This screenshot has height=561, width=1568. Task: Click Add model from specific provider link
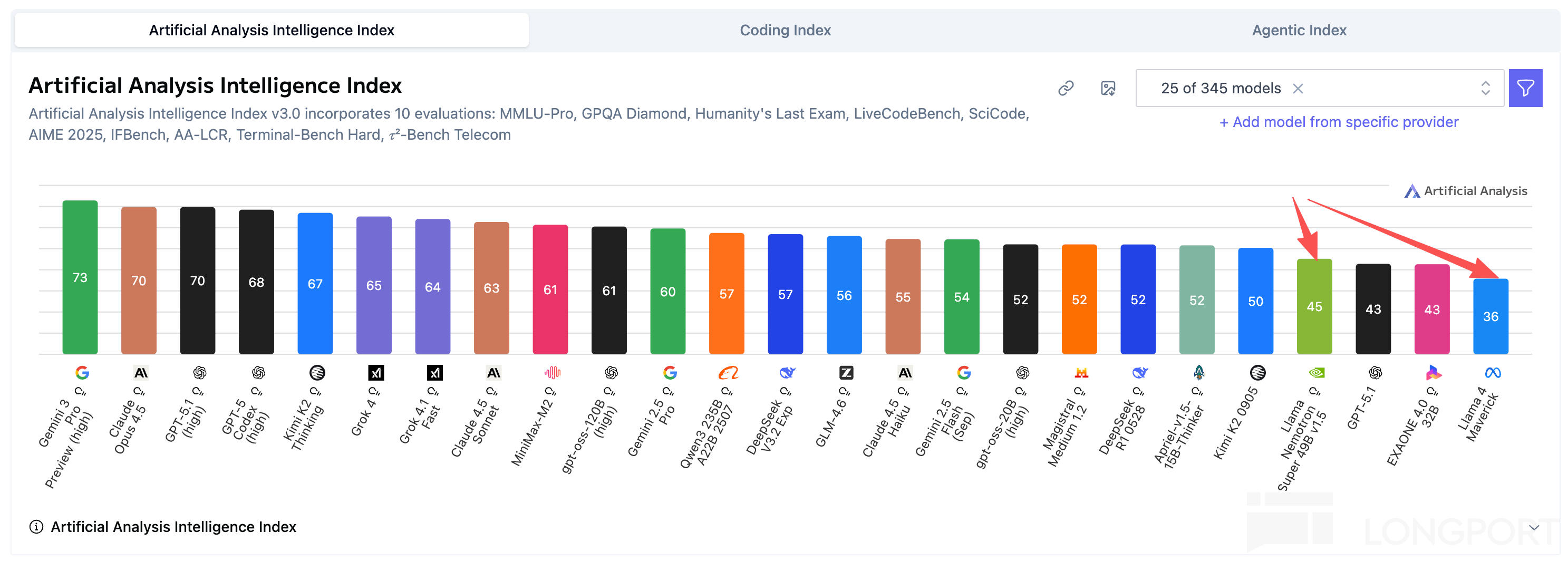point(1339,122)
